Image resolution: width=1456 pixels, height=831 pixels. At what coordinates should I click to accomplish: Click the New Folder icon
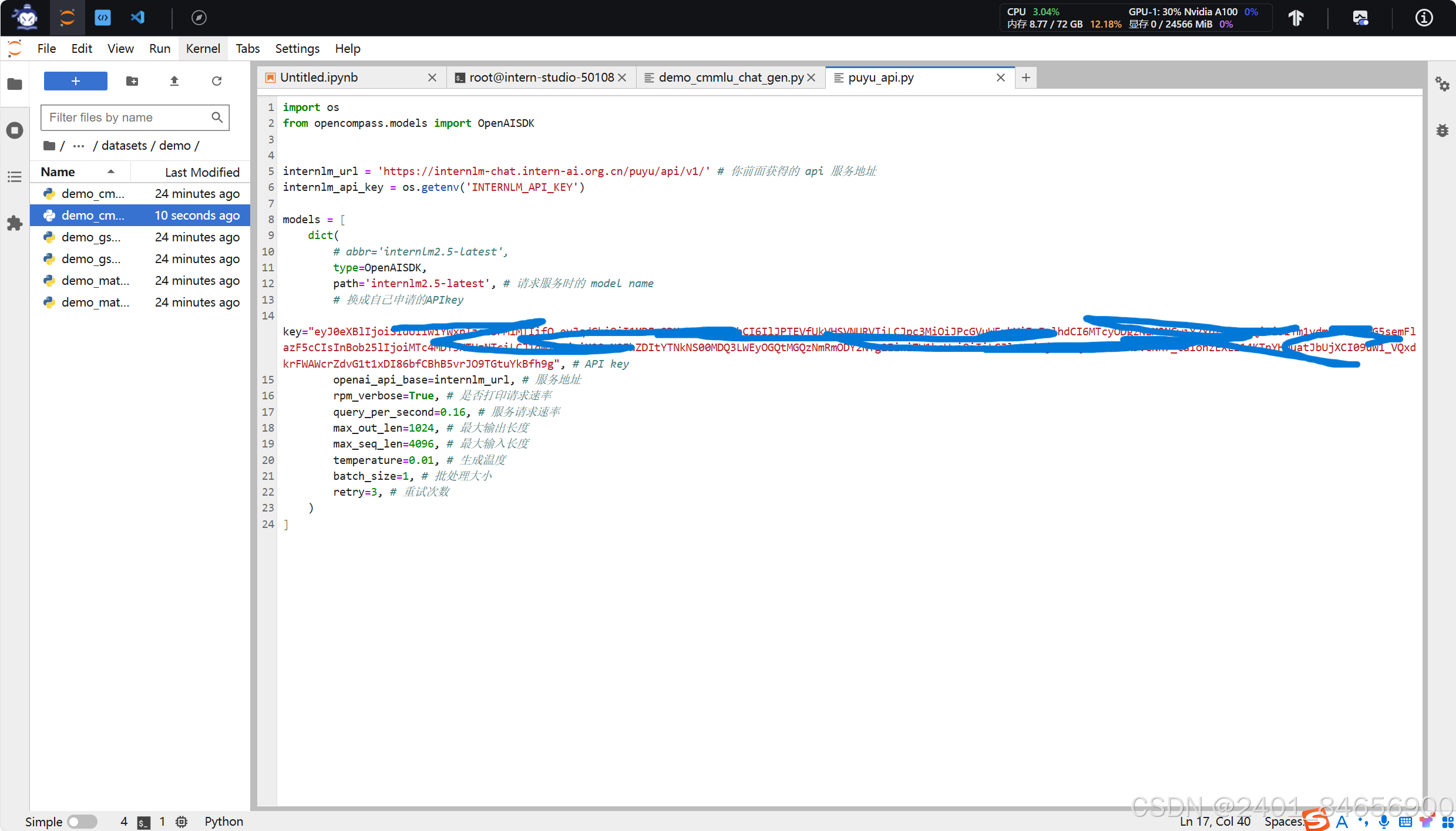pos(132,81)
